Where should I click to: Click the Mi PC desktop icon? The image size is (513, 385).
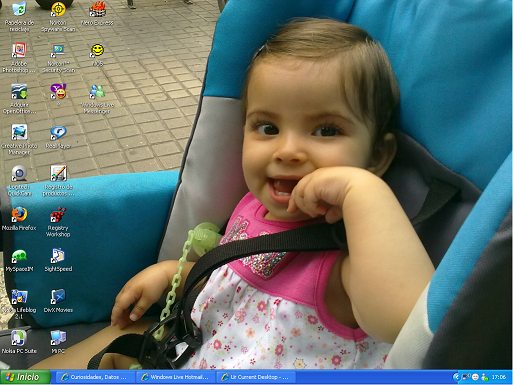pyautogui.click(x=58, y=342)
